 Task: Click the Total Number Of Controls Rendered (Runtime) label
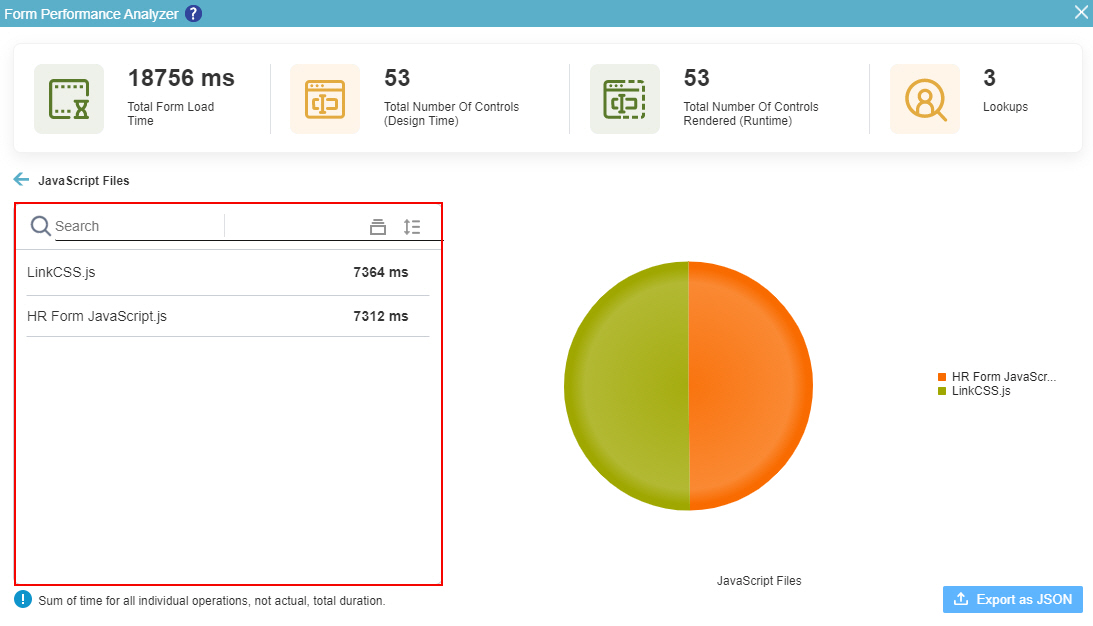pos(751,114)
